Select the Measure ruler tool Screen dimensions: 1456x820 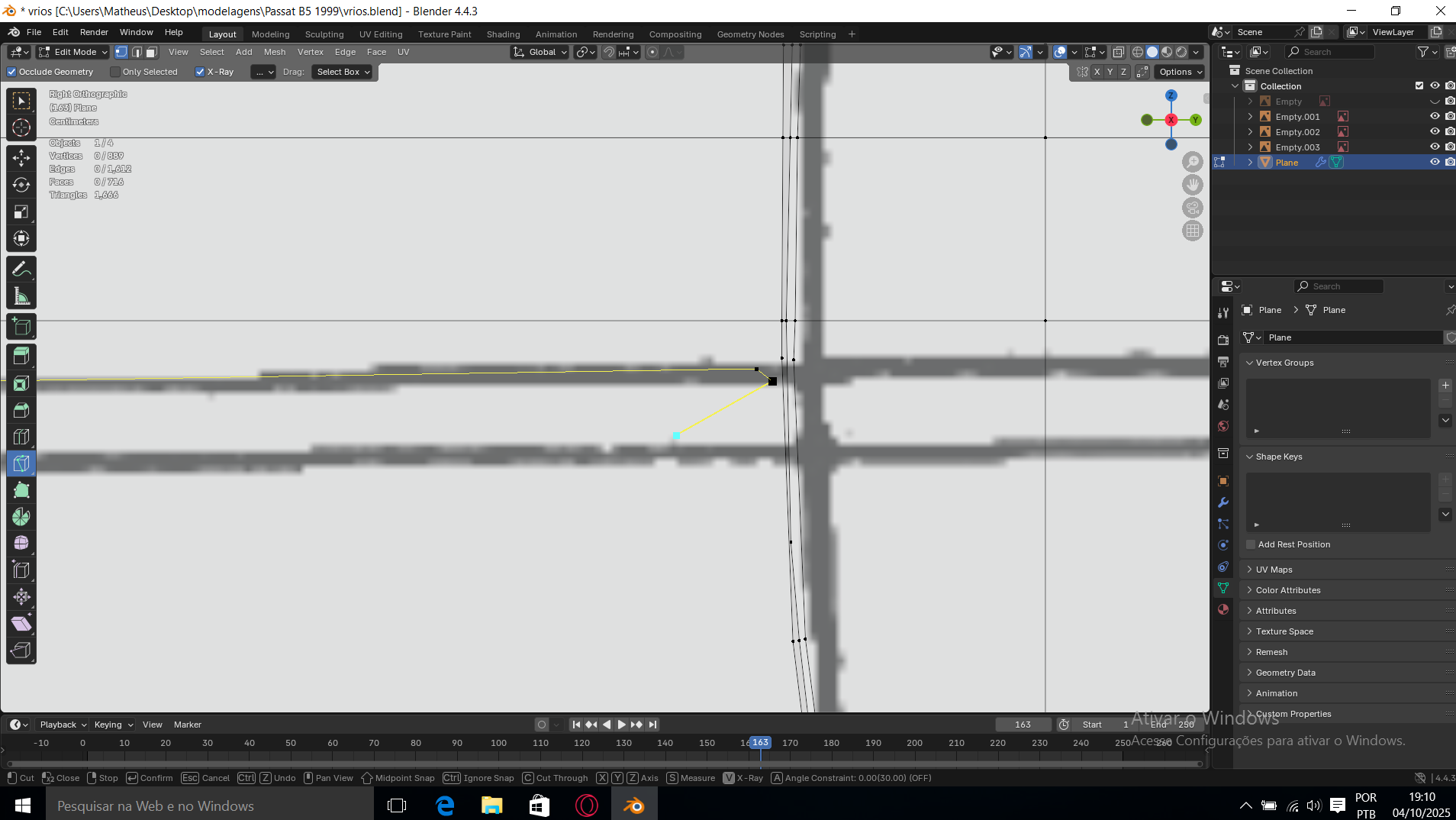[x=21, y=295]
